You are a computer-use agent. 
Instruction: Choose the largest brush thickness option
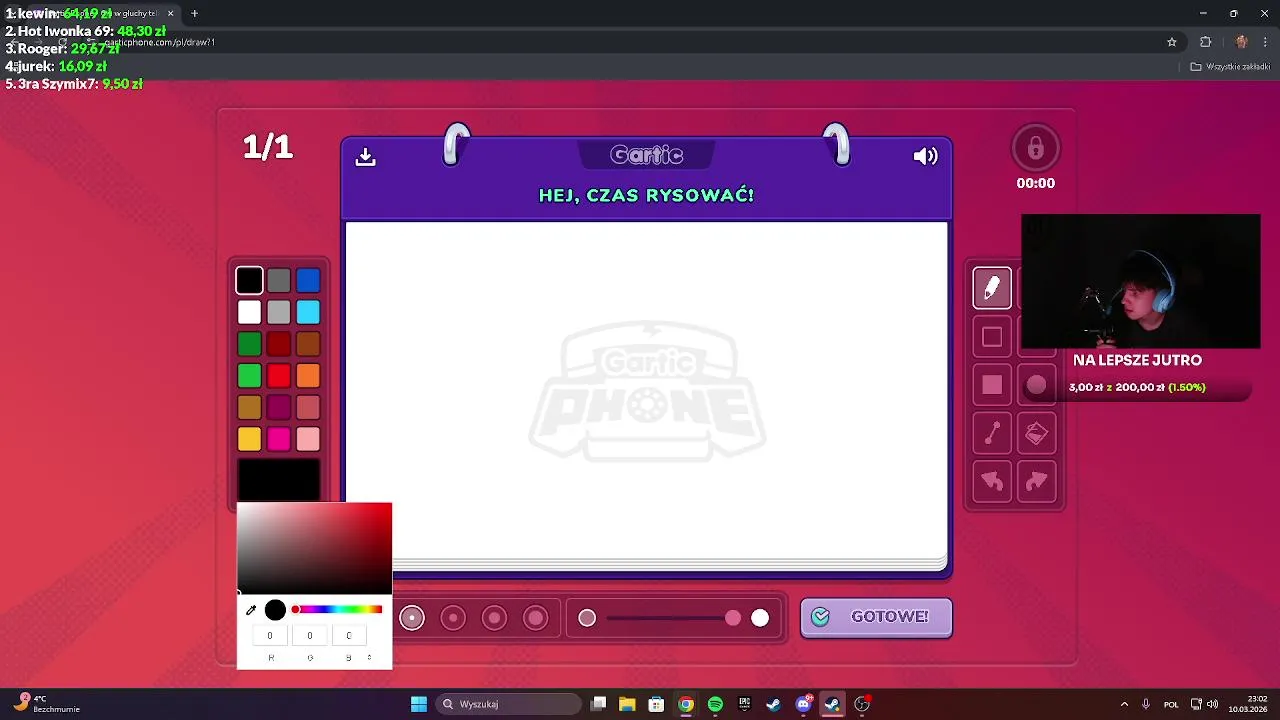[x=536, y=618]
